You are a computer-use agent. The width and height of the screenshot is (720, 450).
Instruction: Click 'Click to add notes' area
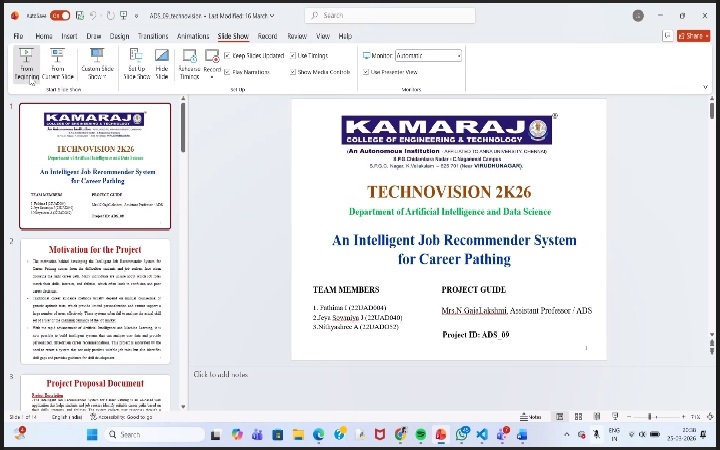pyautogui.click(x=220, y=374)
